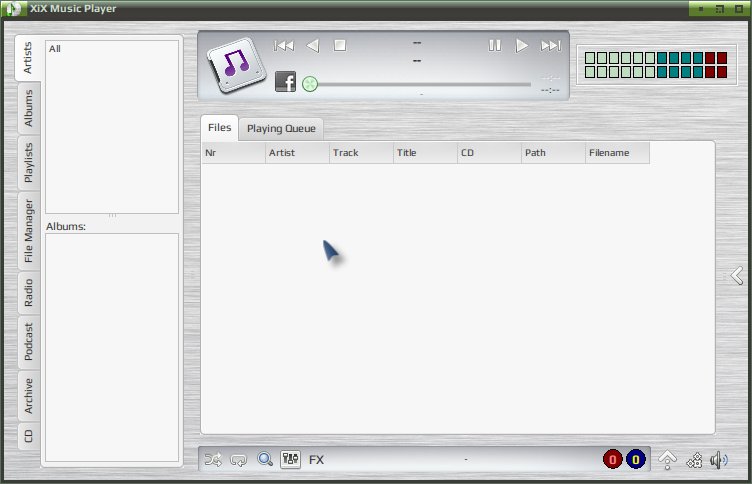Sort by the Nr column header
The width and height of the screenshot is (752, 484).
233,153
